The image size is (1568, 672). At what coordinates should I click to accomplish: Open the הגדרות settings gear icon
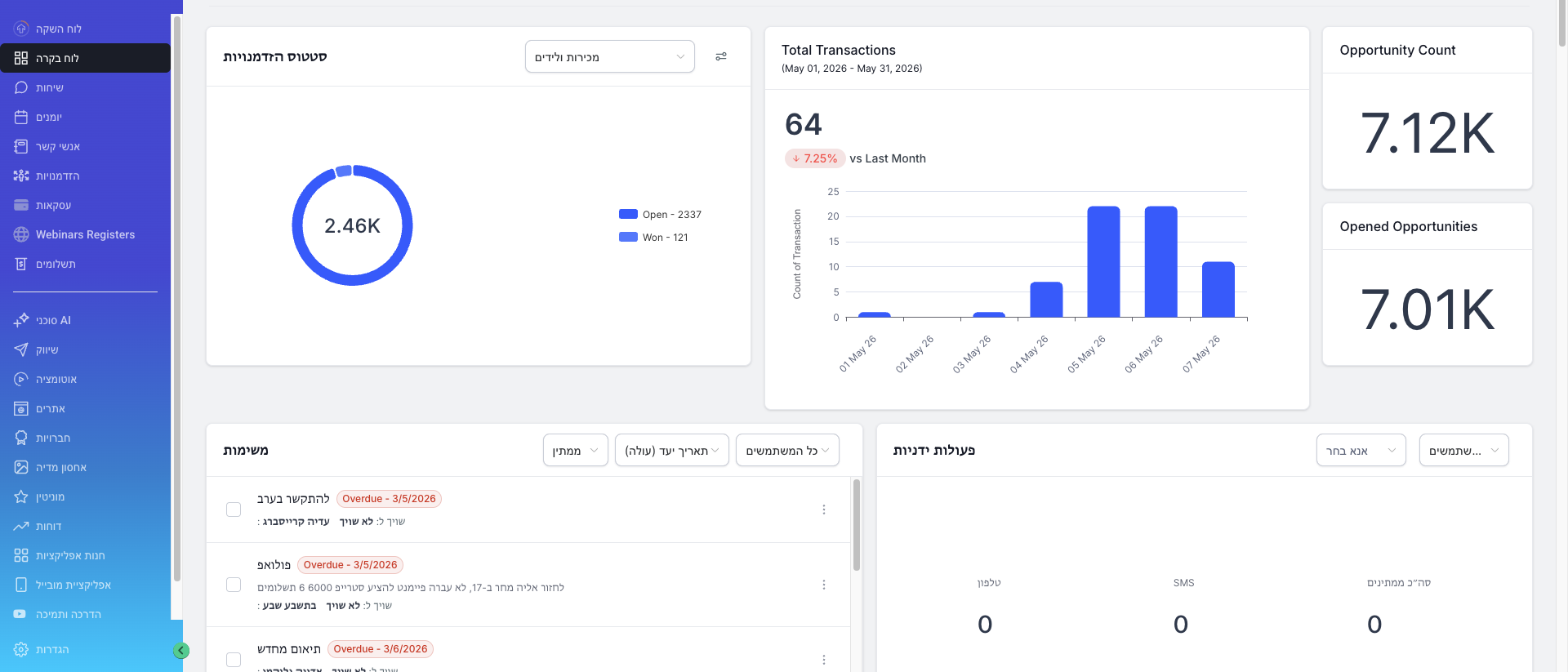tap(21, 649)
